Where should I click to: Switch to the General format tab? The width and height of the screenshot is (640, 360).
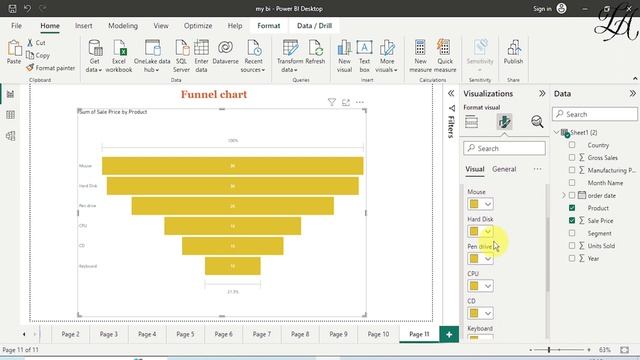coord(504,169)
